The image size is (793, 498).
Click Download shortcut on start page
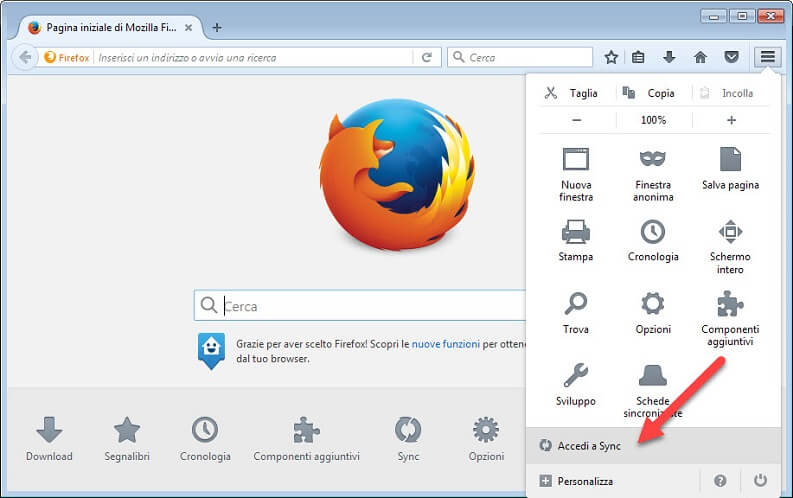click(49, 439)
